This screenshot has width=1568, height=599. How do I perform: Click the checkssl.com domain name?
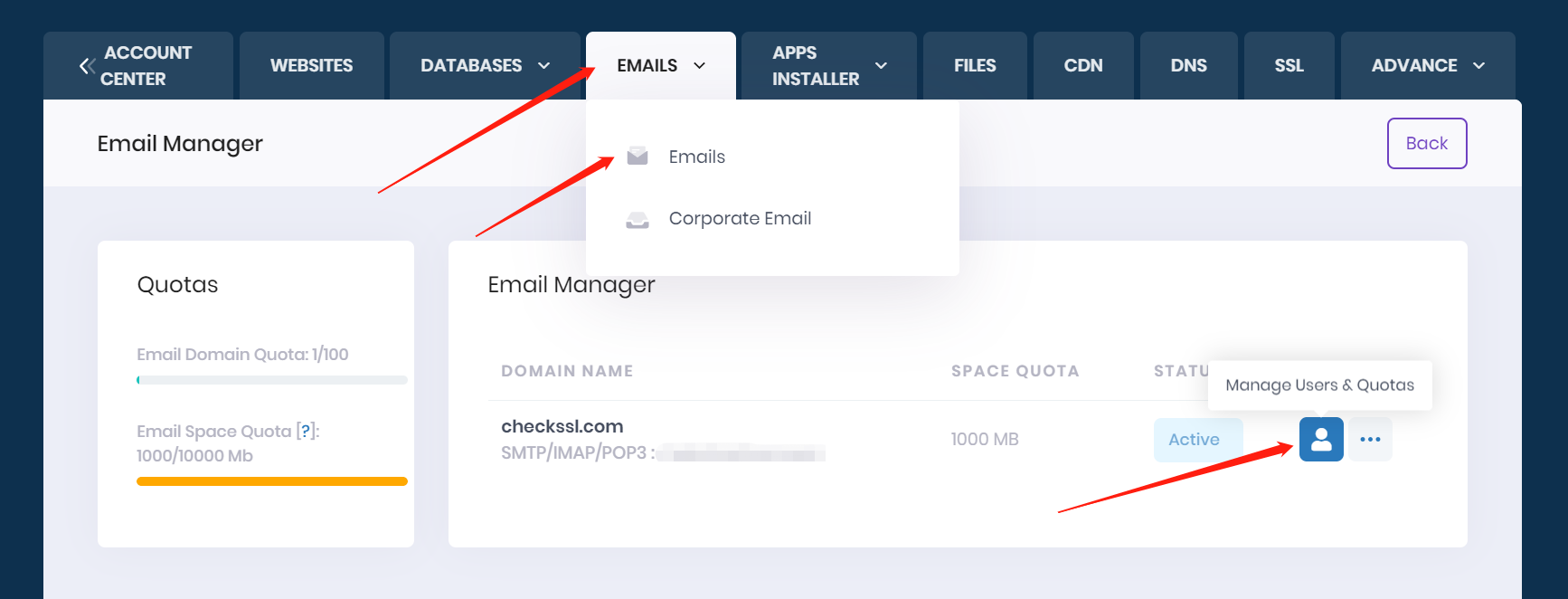point(562,426)
